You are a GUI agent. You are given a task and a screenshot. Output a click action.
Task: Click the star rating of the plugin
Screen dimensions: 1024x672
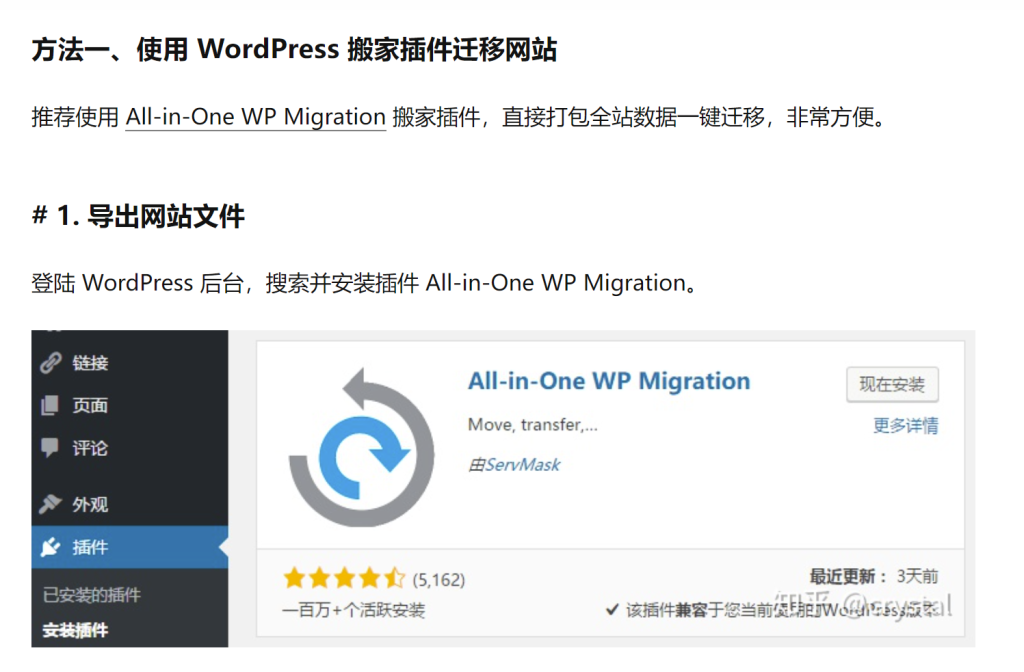[x=344, y=579]
